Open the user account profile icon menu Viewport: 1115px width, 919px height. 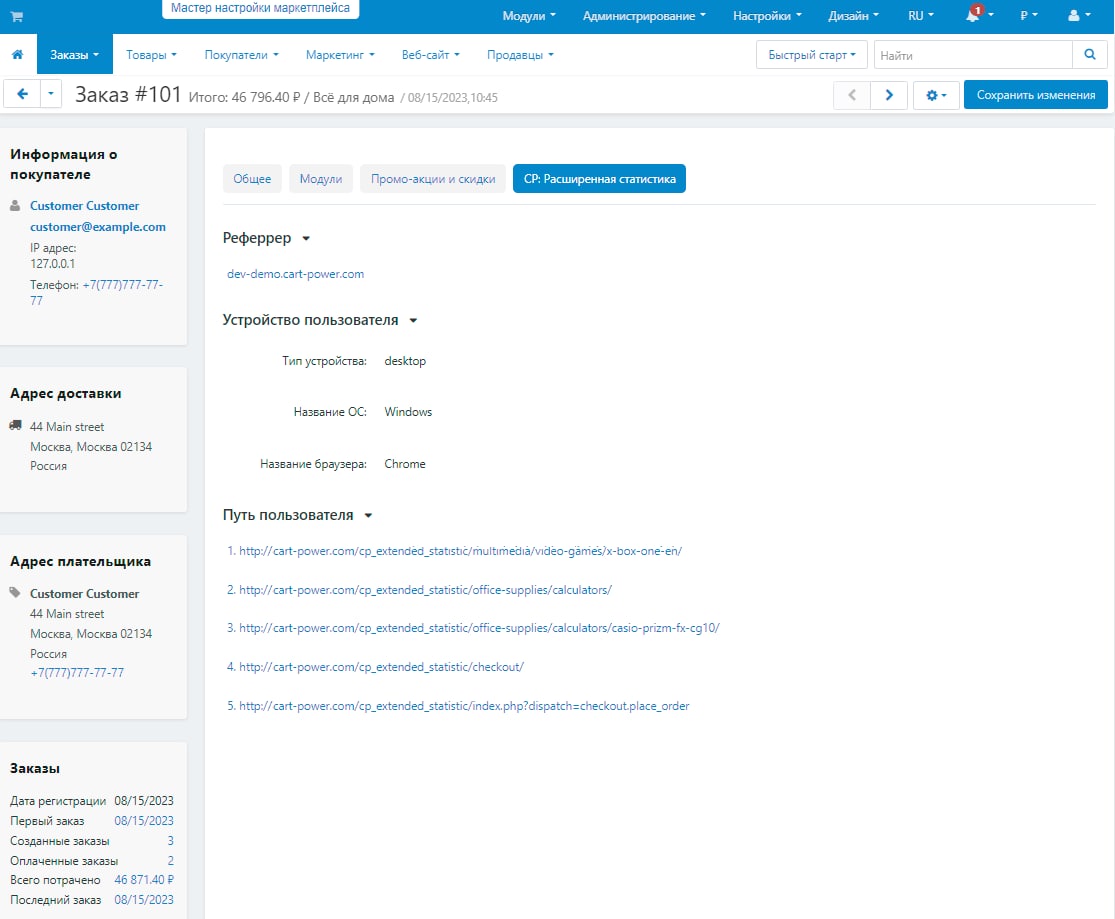1074,17
